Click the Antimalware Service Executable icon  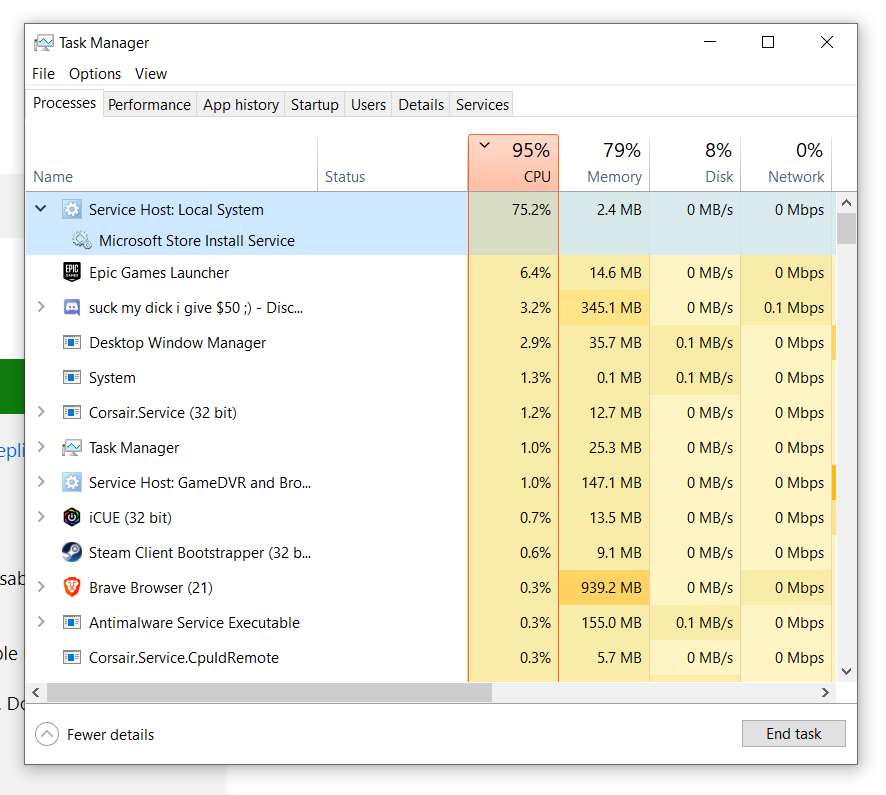tap(72, 623)
